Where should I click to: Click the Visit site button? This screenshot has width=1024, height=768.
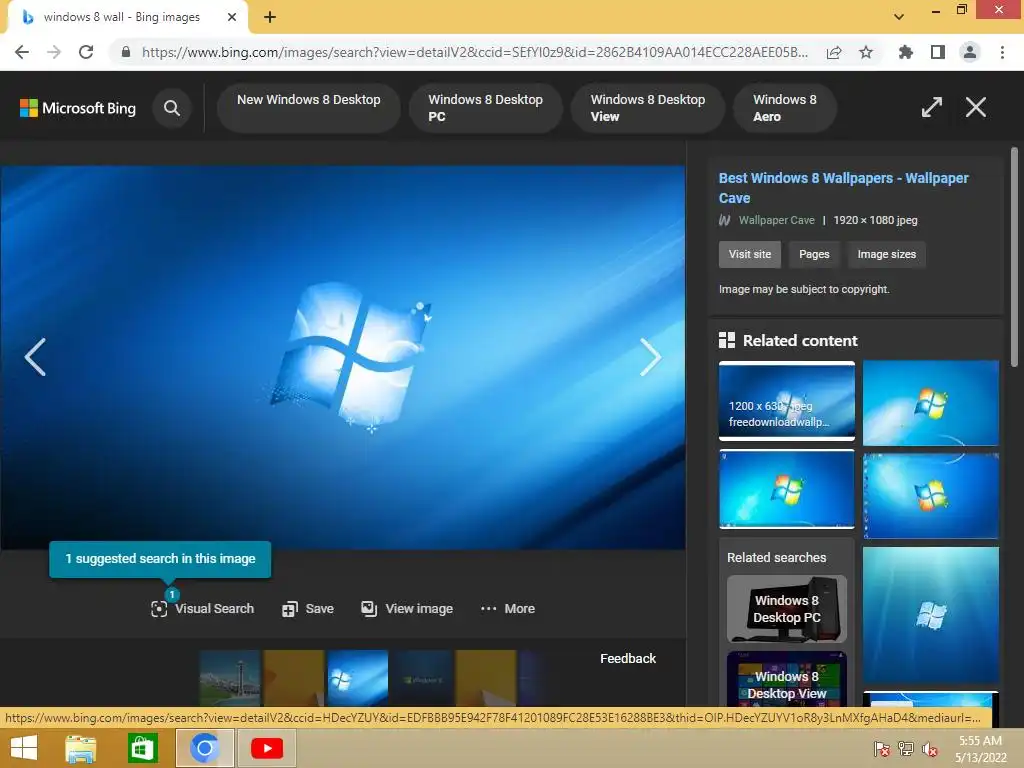coord(750,254)
